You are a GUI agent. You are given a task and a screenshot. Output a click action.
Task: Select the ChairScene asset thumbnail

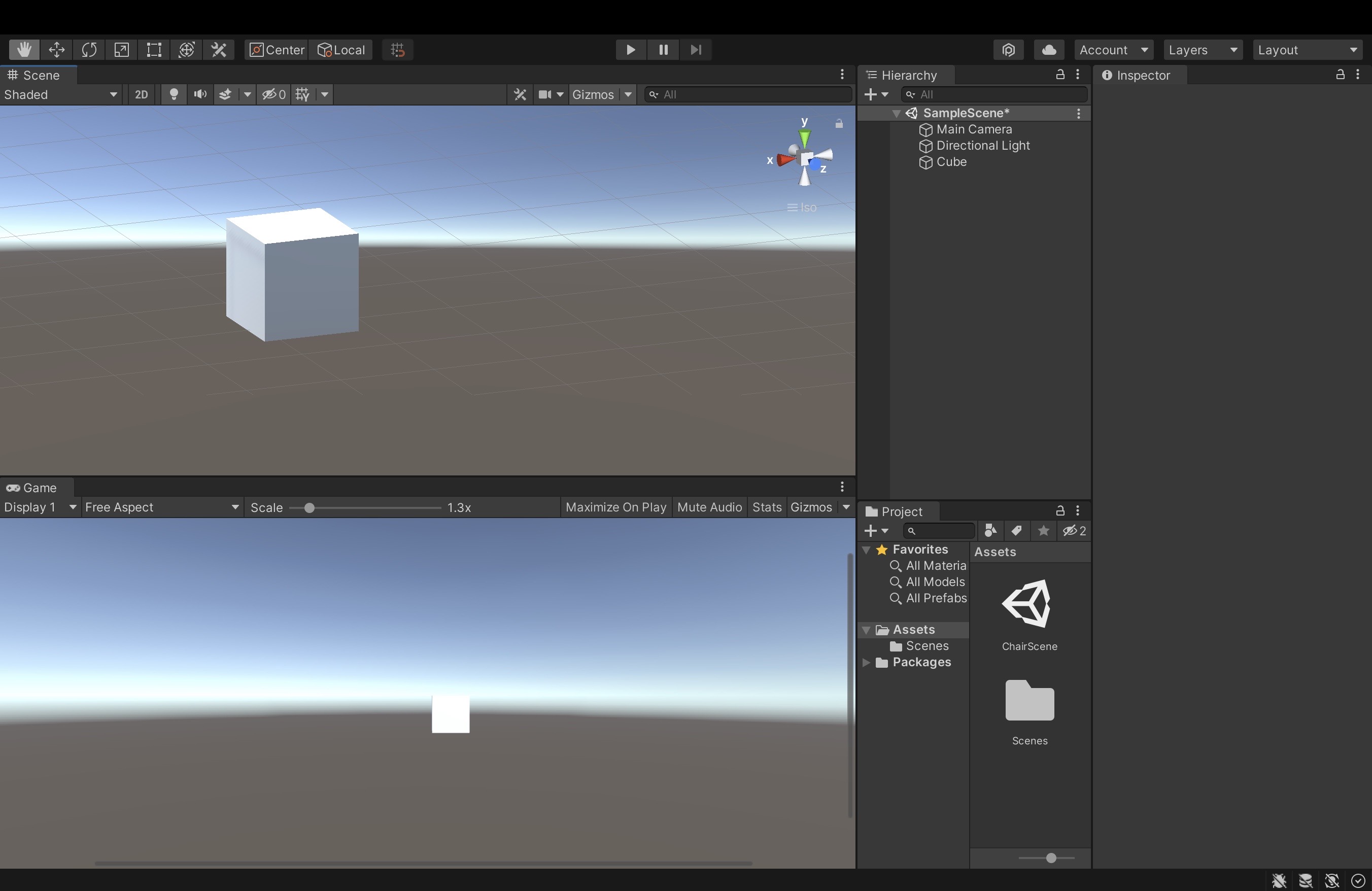[x=1029, y=604]
